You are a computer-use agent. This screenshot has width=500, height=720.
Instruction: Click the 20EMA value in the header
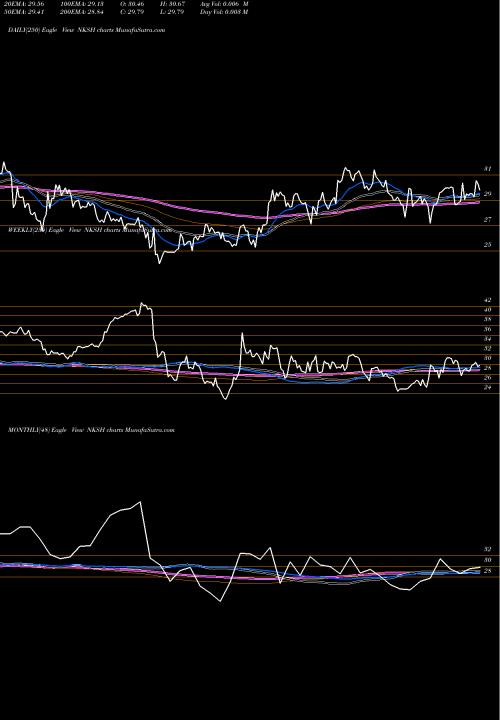(24, 4)
